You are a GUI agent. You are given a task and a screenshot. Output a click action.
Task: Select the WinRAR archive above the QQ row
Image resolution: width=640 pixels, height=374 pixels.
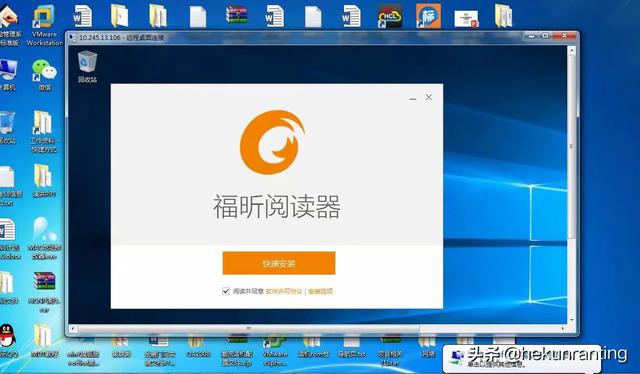coord(44,292)
